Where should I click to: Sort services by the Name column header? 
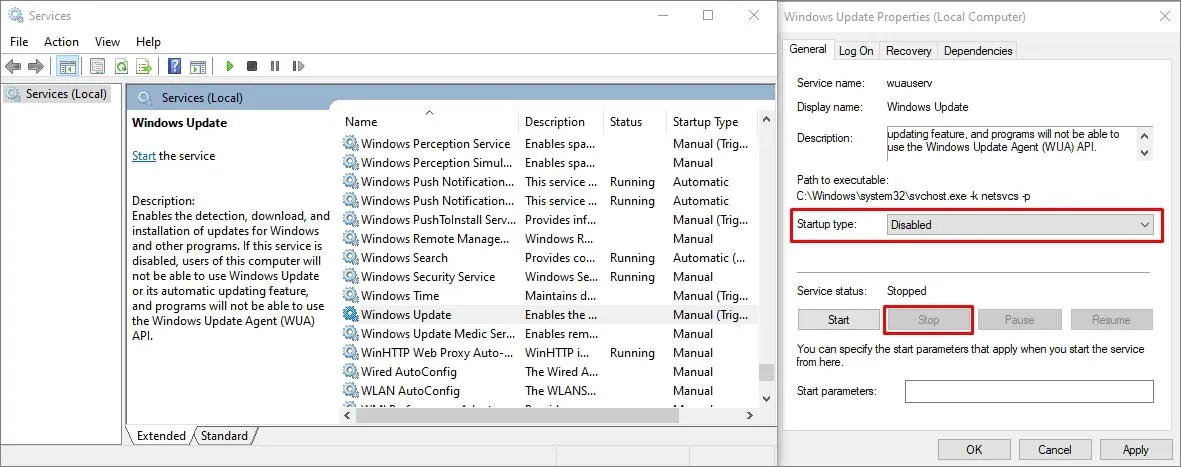point(429,121)
